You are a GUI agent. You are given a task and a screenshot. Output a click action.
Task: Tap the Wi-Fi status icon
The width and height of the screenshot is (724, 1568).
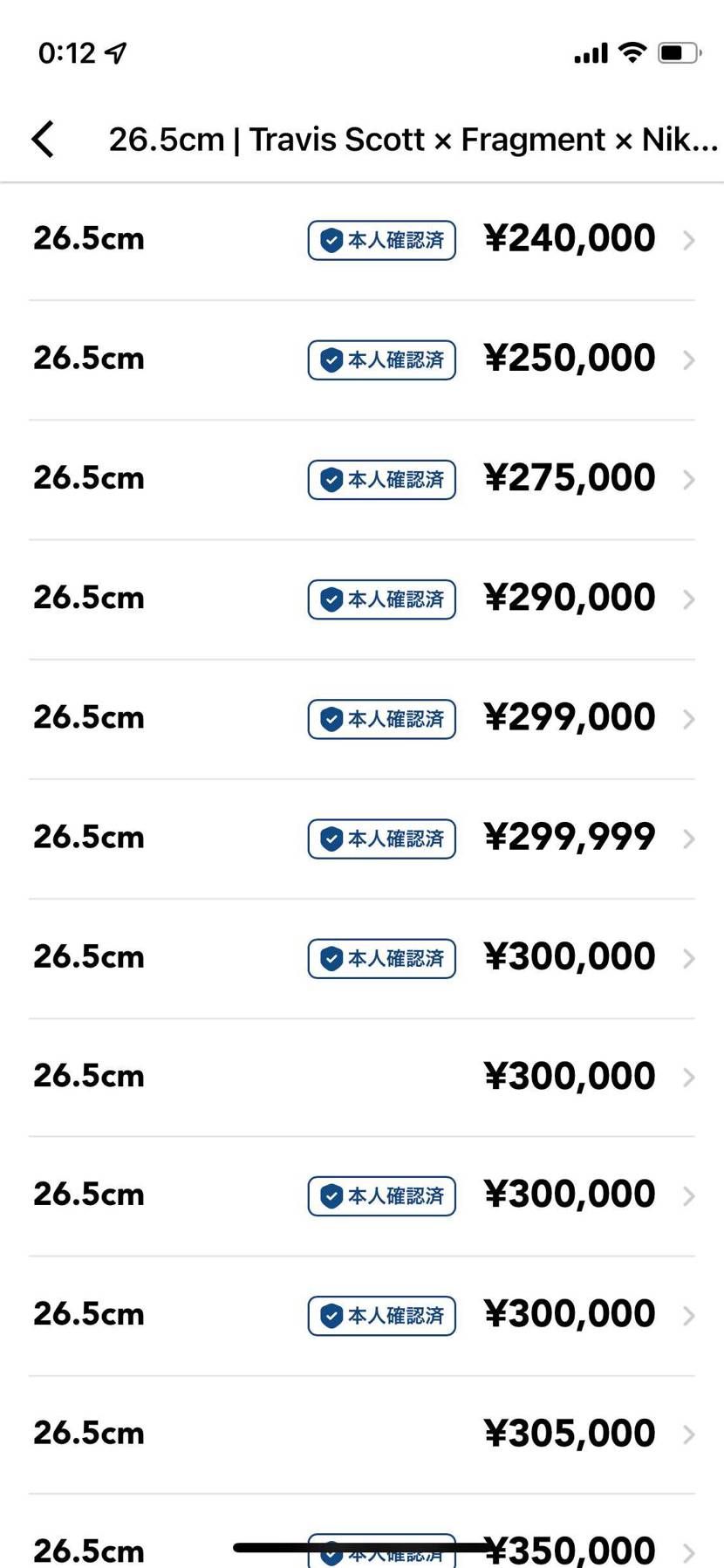point(632,52)
